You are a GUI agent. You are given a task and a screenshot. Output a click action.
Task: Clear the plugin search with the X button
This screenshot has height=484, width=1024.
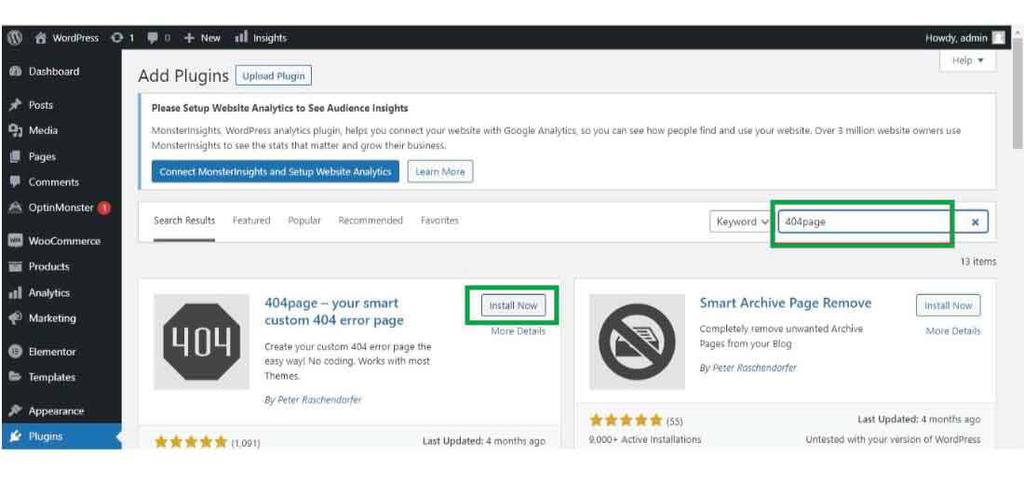click(x=975, y=222)
